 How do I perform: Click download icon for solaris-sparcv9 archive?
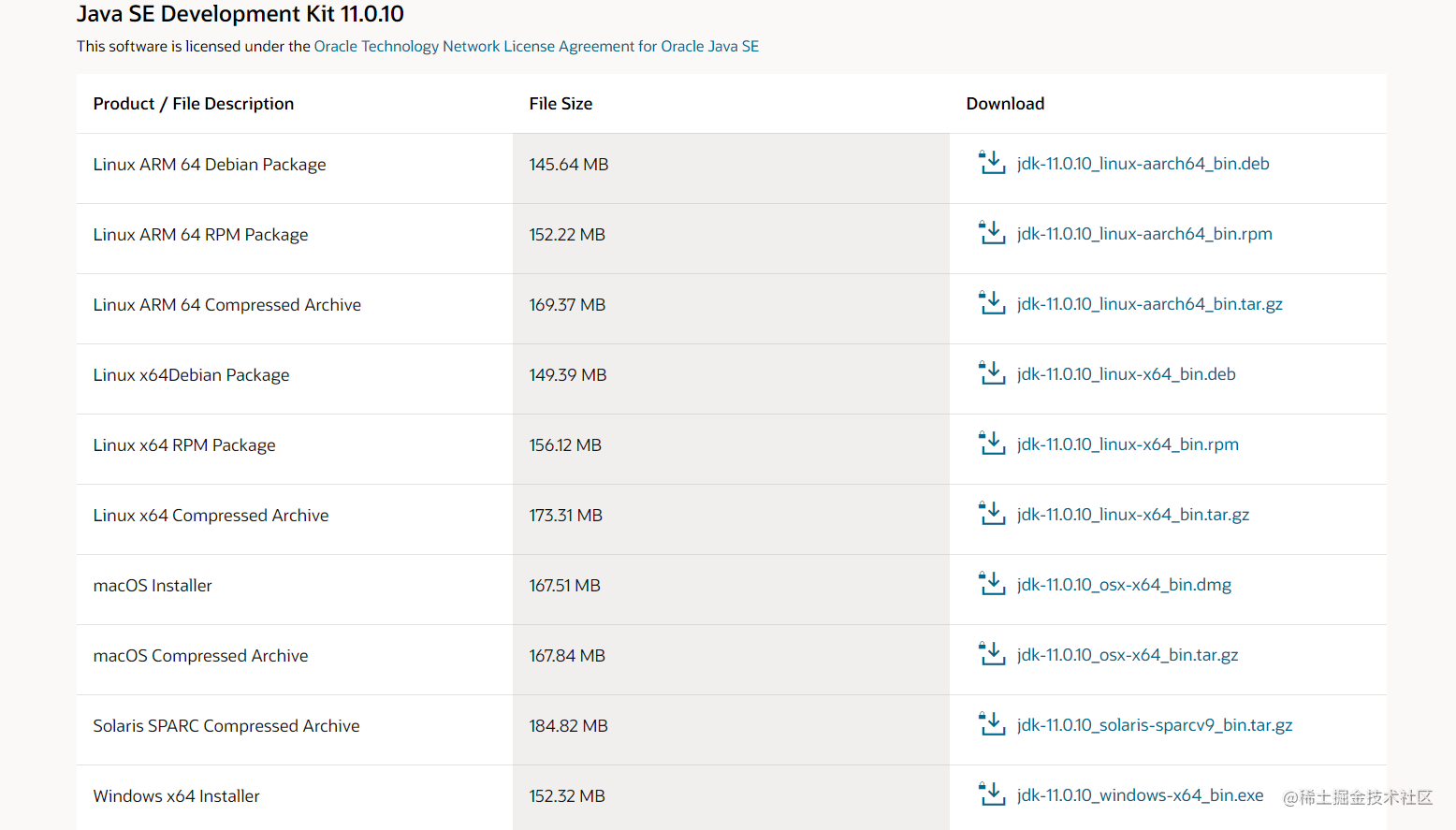992,724
